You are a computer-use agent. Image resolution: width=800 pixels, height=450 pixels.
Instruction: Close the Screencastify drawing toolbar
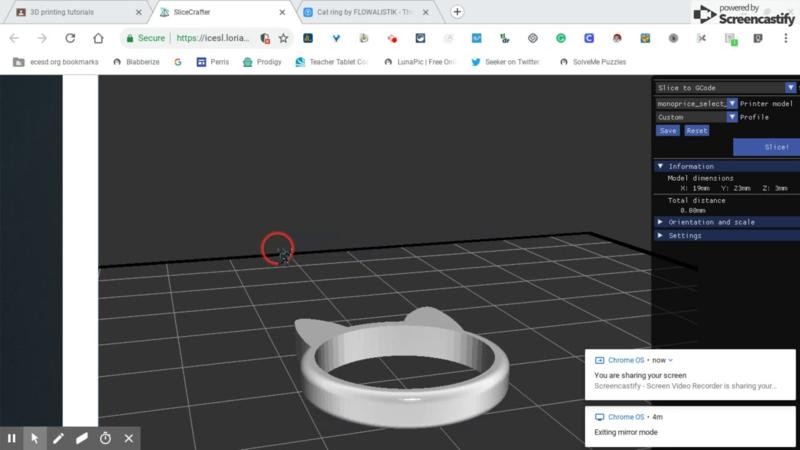click(x=129, y=438)
